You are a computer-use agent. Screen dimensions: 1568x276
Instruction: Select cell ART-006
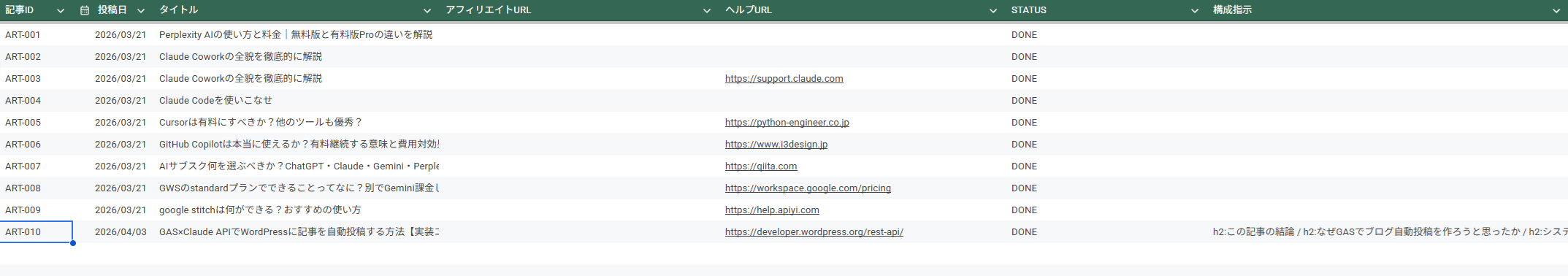coord(37,145)
